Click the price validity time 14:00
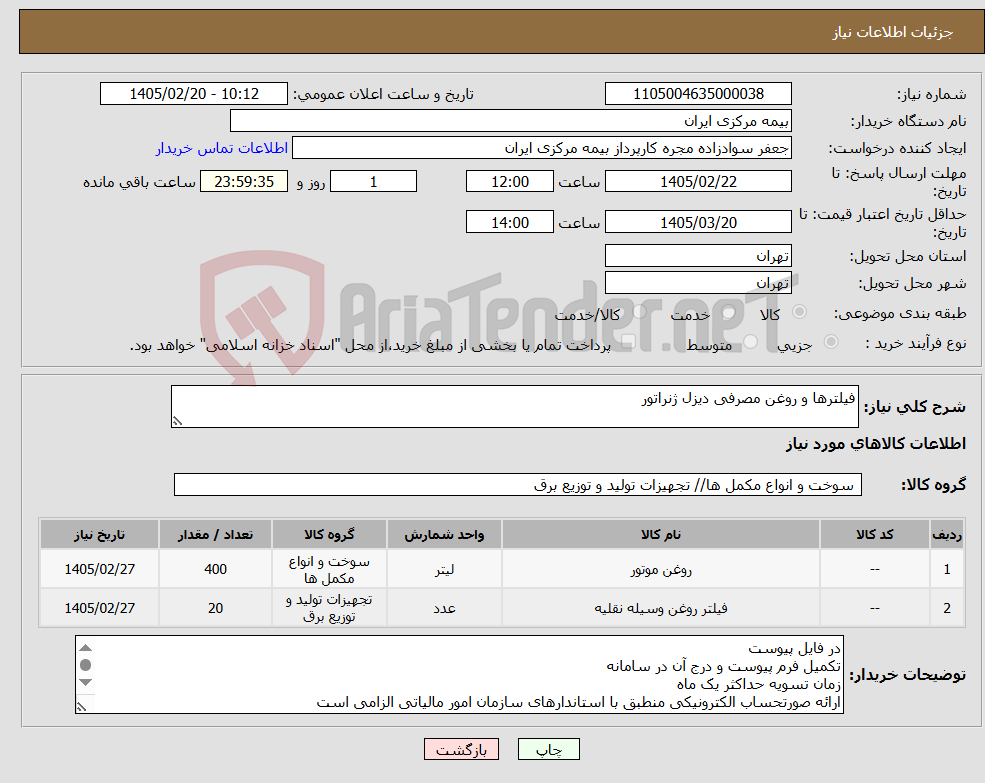The image size is (985, 783). (x=509, y=222)
